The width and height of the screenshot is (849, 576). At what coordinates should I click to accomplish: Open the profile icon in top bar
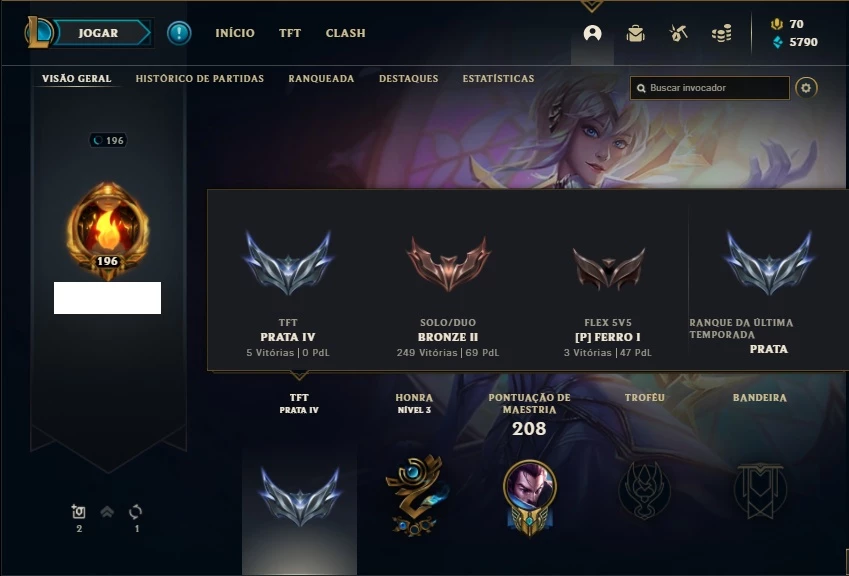tap(592, 34)
